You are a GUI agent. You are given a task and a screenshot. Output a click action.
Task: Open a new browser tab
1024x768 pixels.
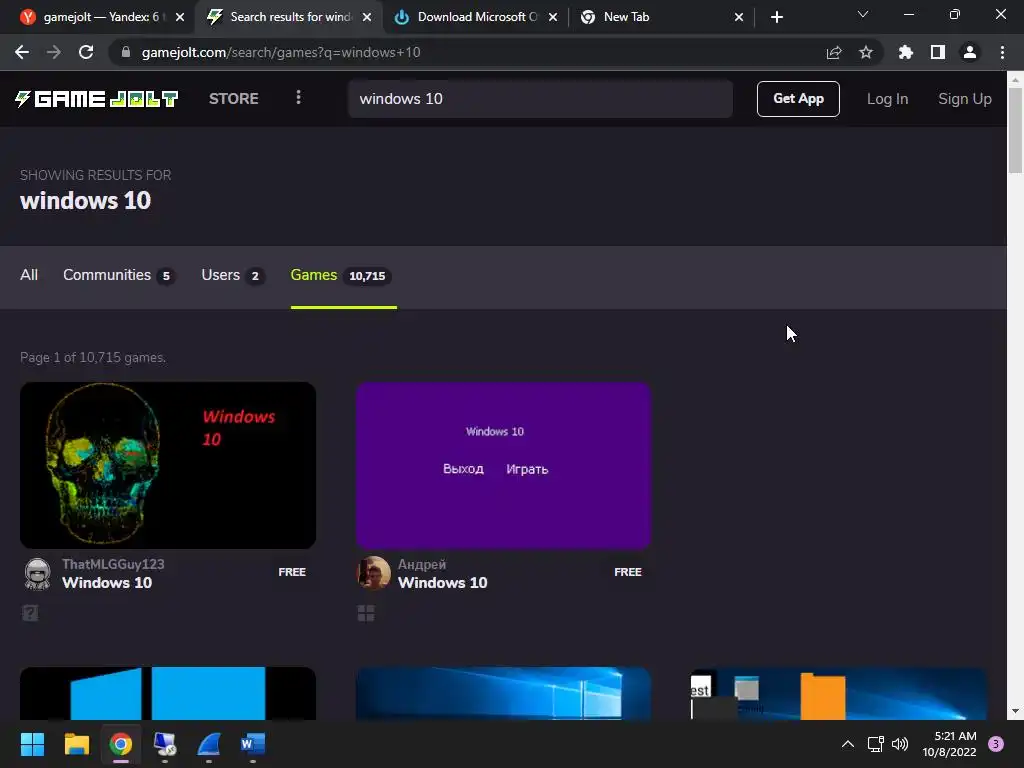point(776,17)
